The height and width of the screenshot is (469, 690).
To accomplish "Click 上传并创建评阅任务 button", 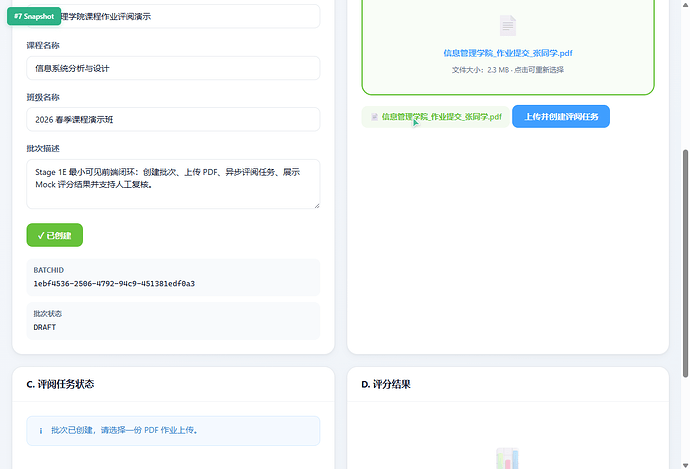I will (561, 117).
